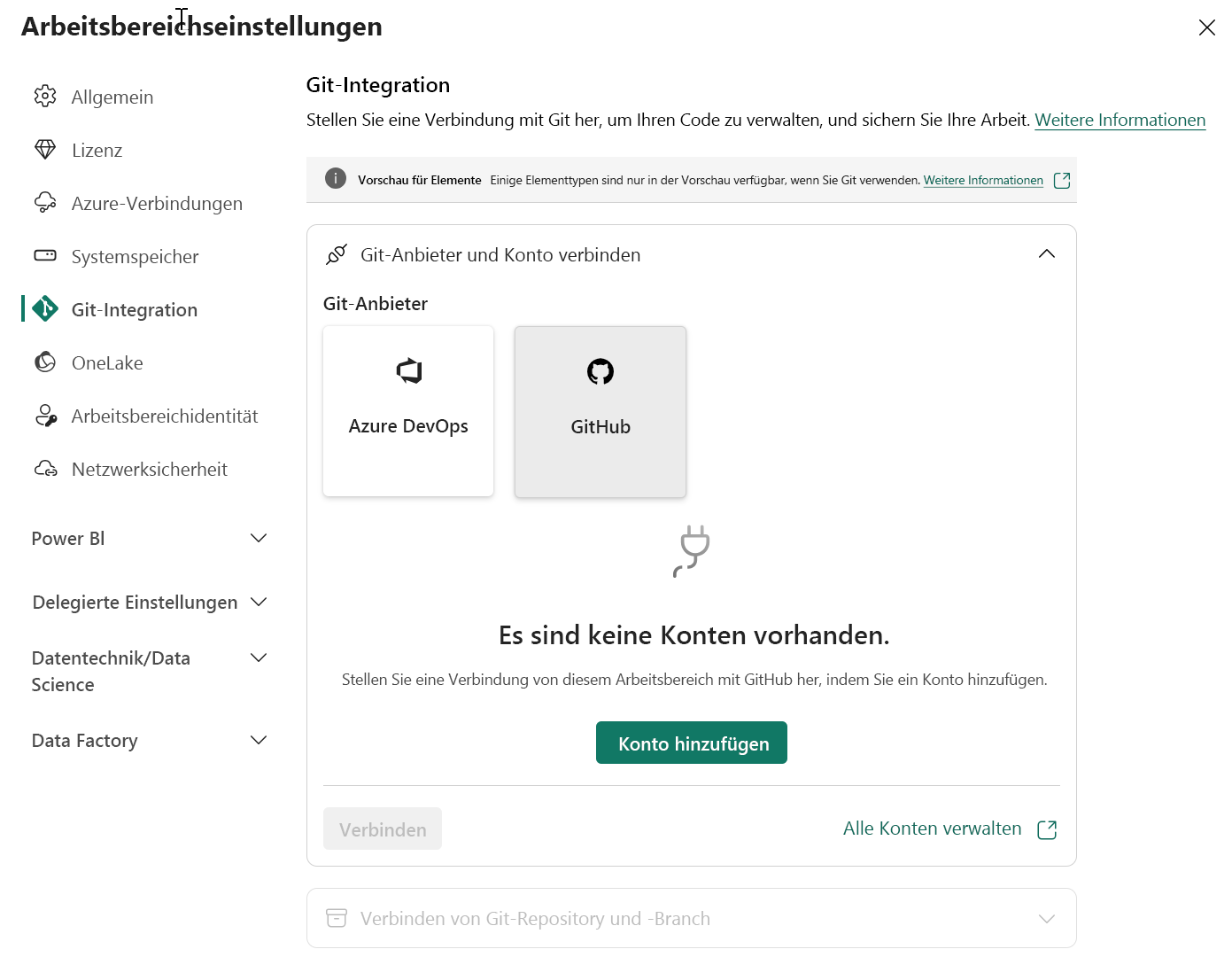Open Systemspeicher via its storage icon
The width and height of the screenshot is (1232, 957).
click(44, 256)
